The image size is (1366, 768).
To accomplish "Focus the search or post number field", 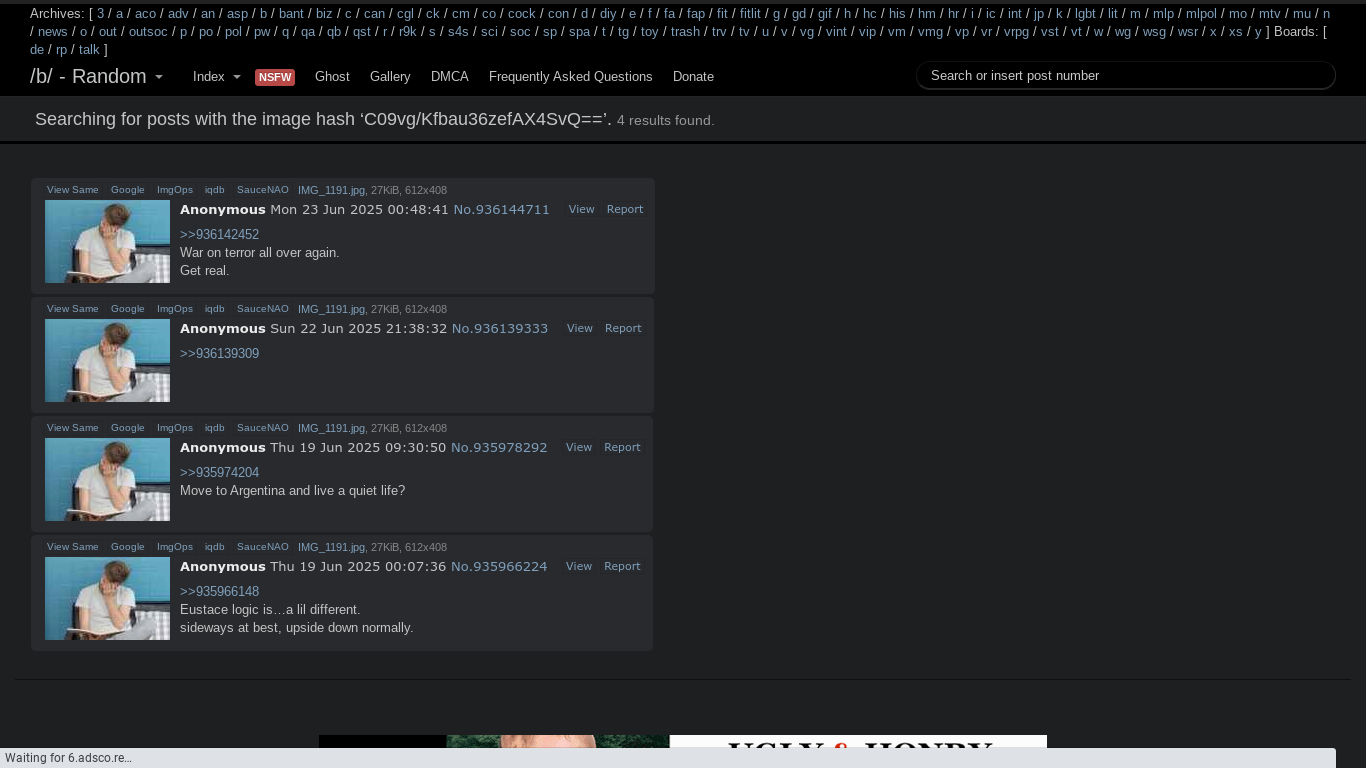I will pos(1126,75).
